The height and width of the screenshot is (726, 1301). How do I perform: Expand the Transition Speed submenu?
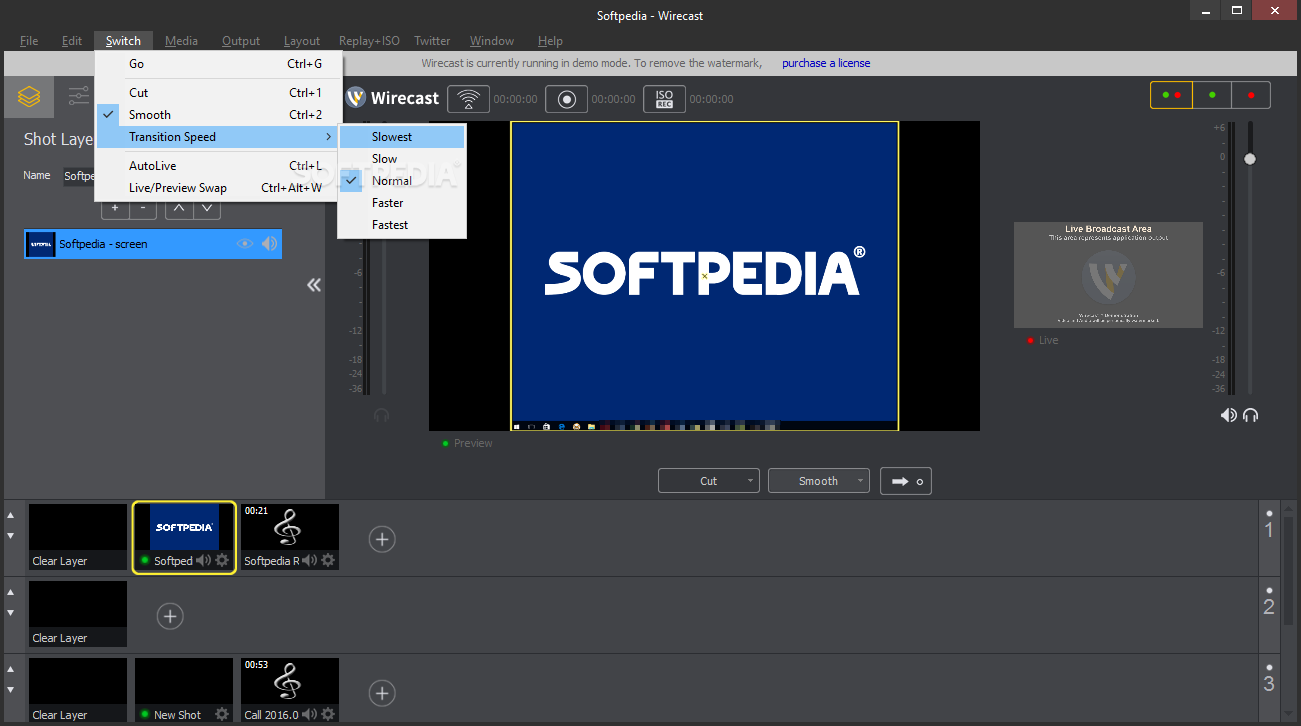219,137
